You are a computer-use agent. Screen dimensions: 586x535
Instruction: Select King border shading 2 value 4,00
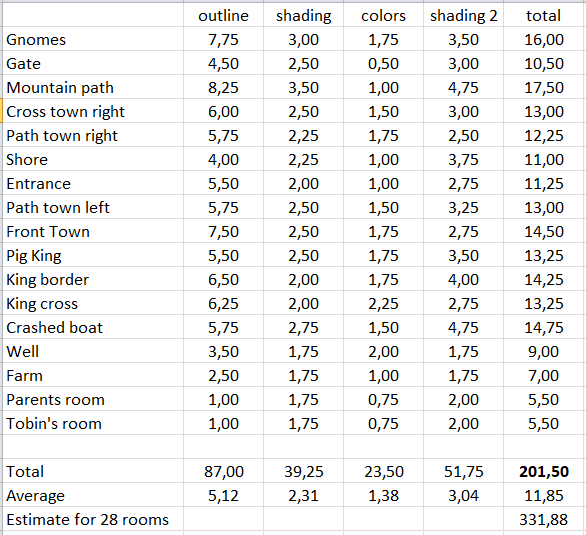click(x=463, y=279)
